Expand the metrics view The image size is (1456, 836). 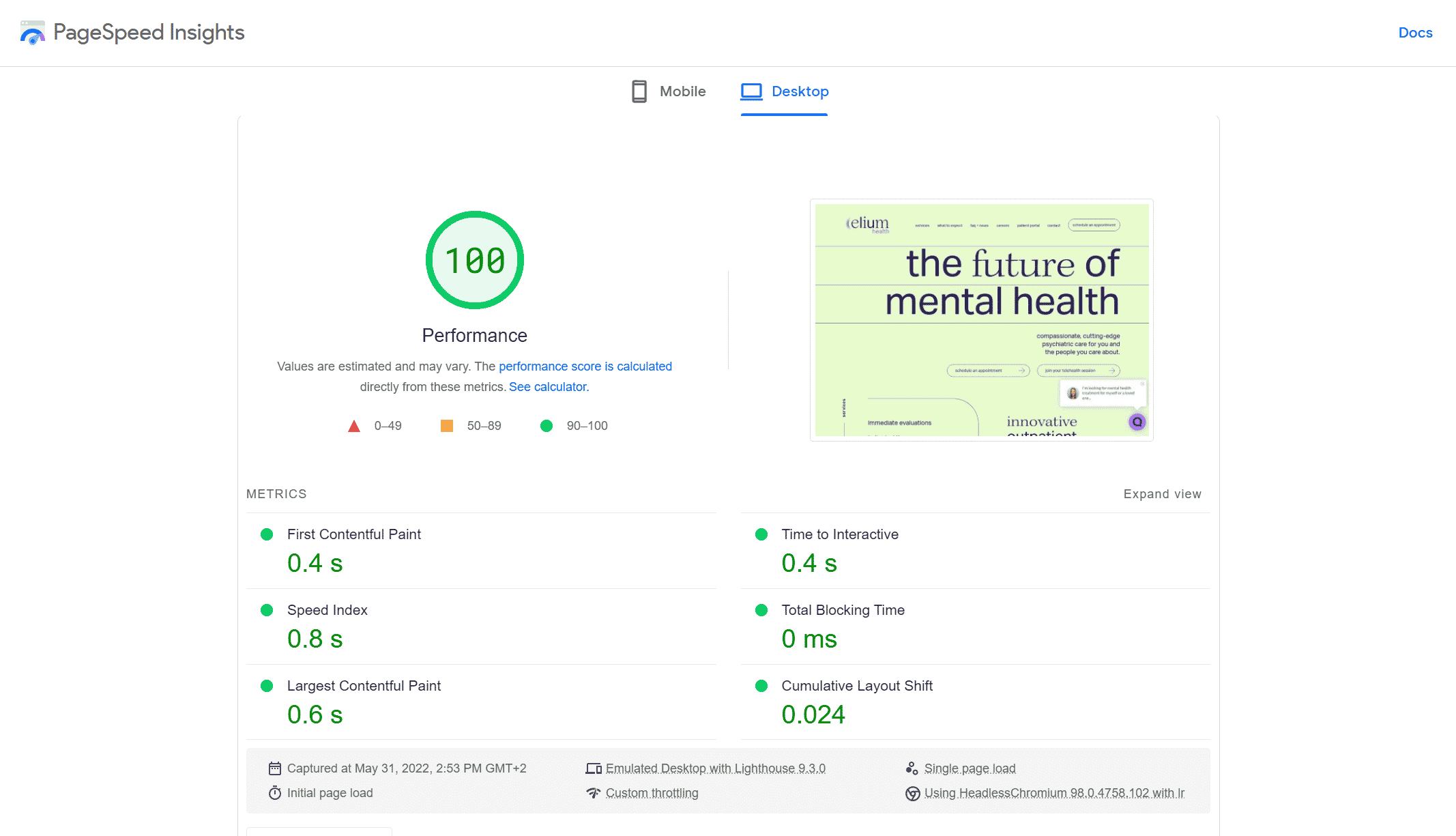[1163, 494]
